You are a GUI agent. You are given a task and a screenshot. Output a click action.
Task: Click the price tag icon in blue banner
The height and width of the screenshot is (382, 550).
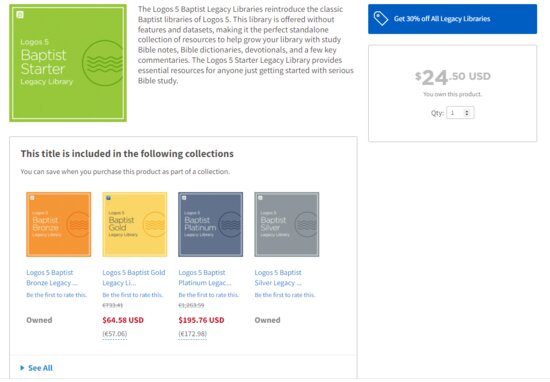[381, 19]
